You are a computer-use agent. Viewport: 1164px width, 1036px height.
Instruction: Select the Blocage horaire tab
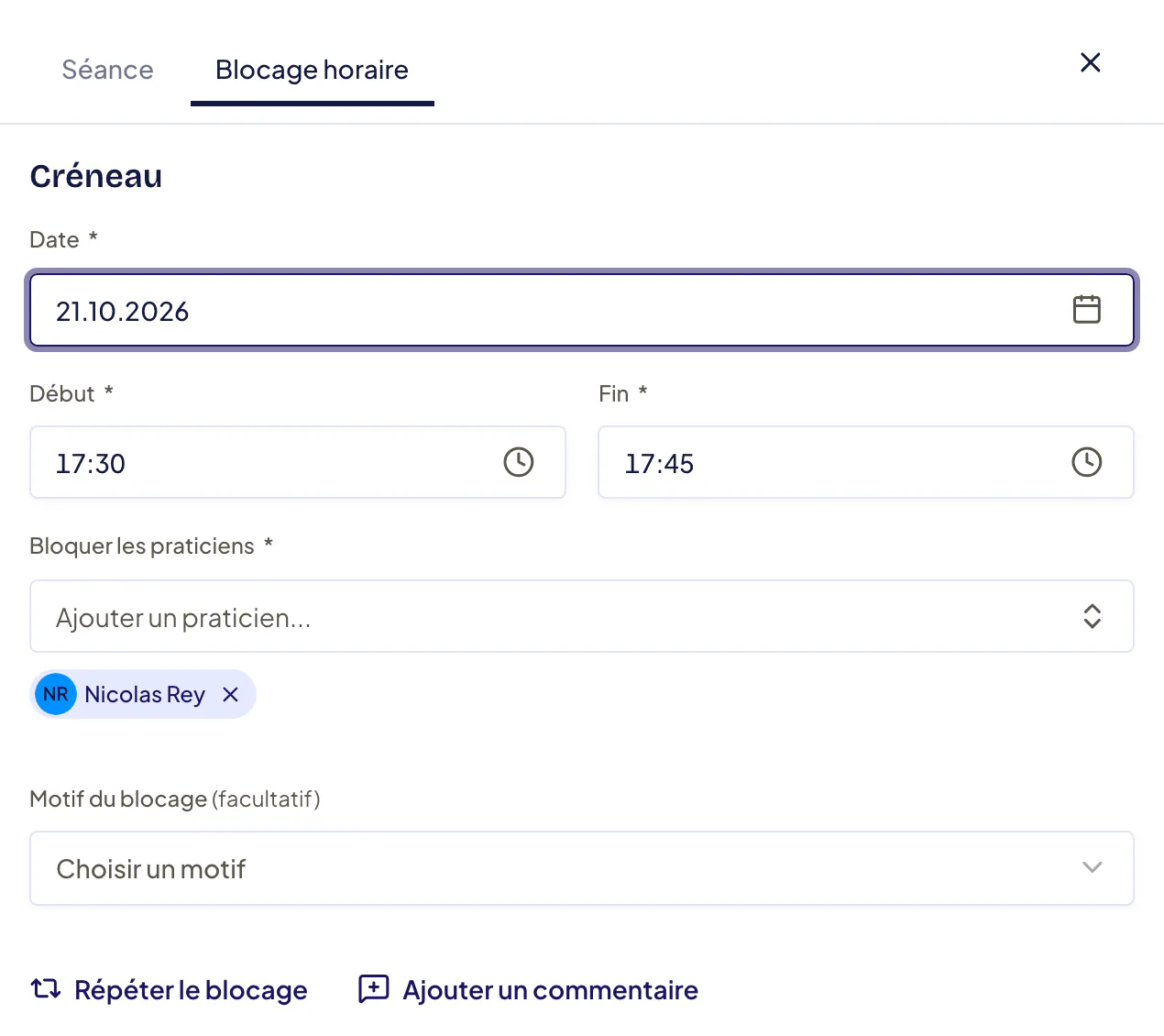click(x=312, y=70)
